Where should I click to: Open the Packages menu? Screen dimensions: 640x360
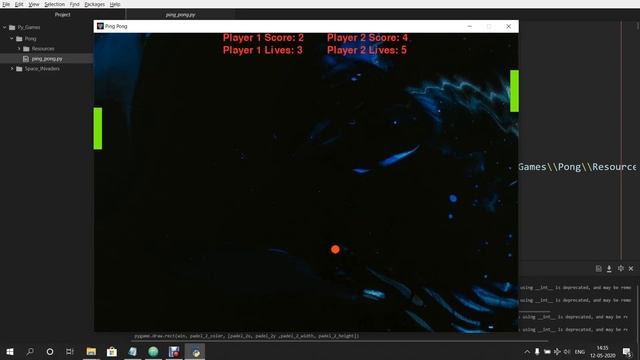[x=95, y=4]
